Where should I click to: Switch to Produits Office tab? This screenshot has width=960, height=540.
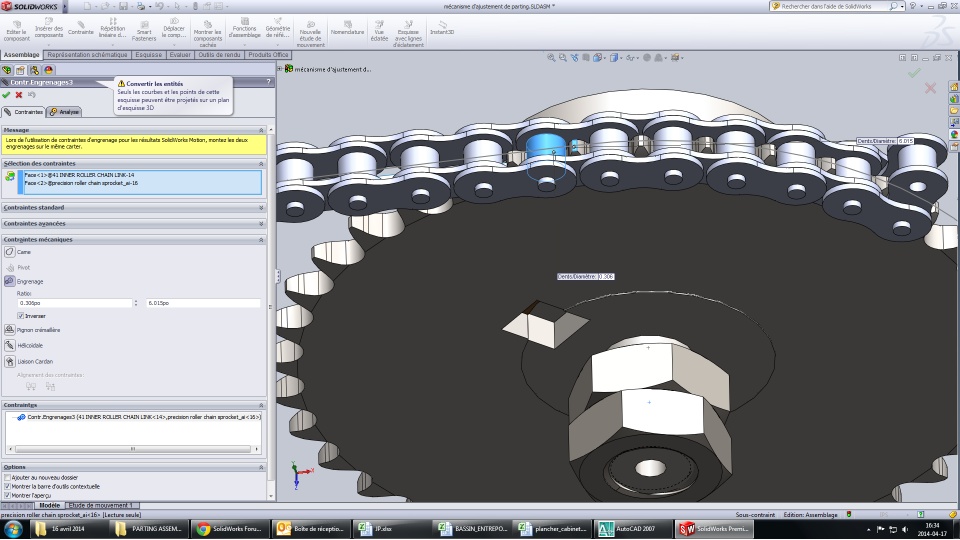coord(268,54)
